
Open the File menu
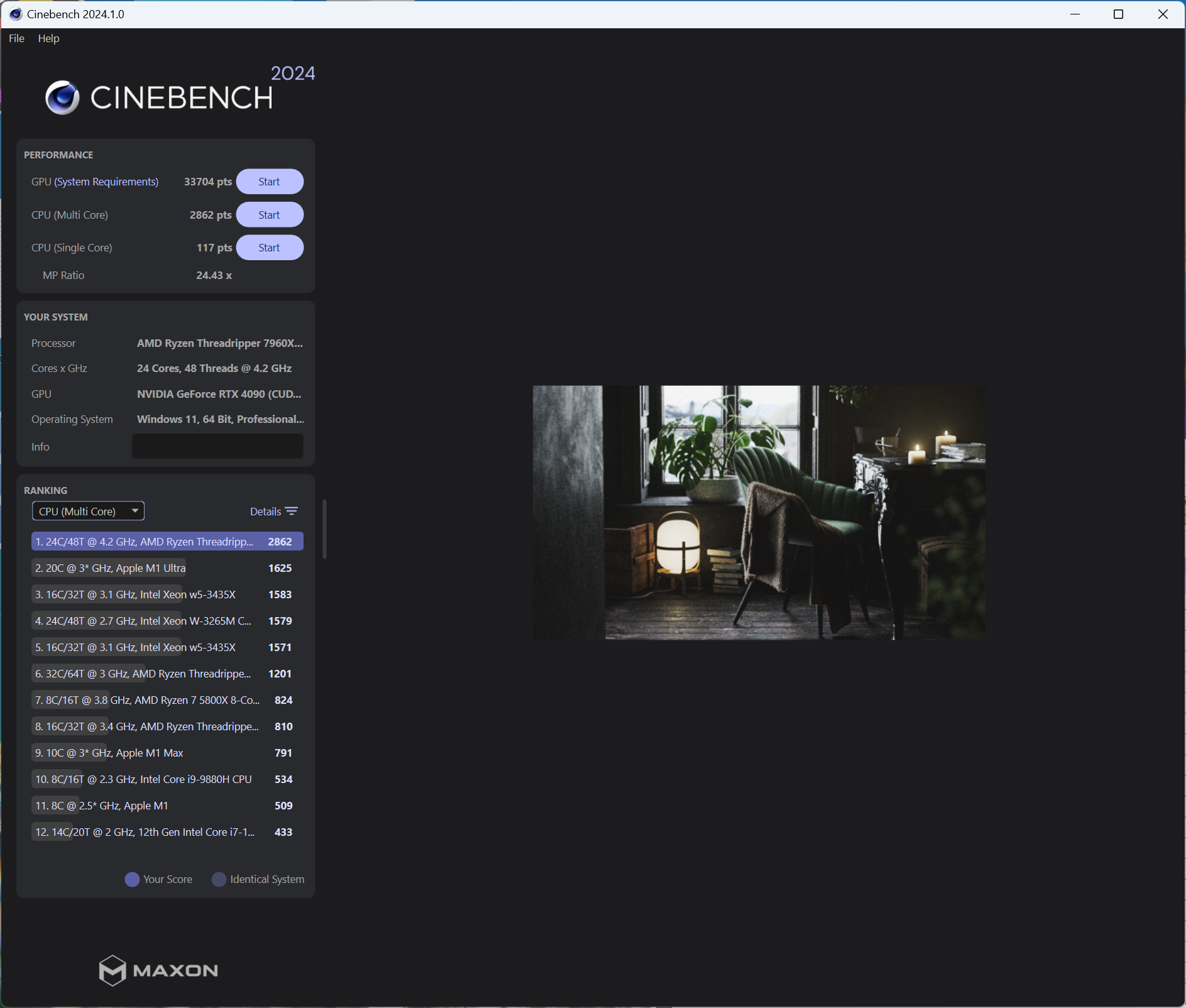click(16, 38)
